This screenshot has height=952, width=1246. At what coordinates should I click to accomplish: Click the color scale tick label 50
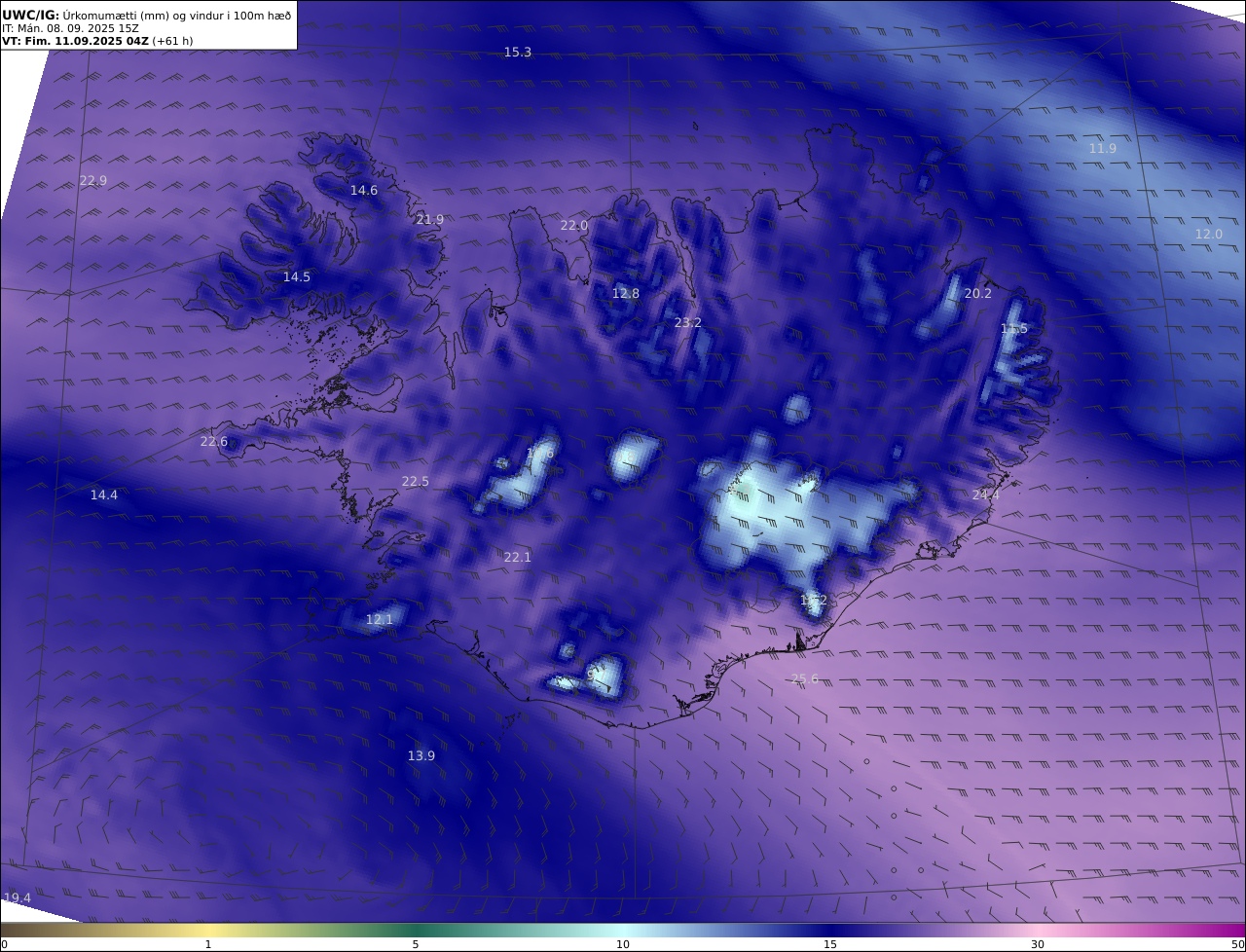coord(1237,944)
